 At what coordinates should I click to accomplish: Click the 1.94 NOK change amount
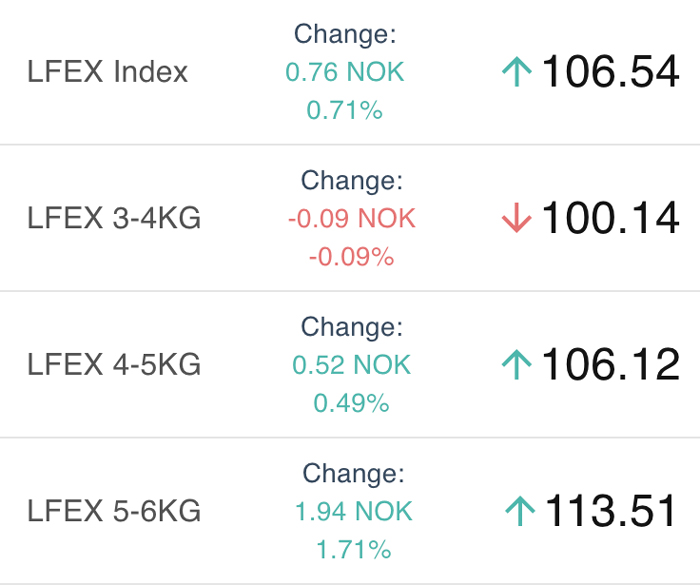coord(353,512)
